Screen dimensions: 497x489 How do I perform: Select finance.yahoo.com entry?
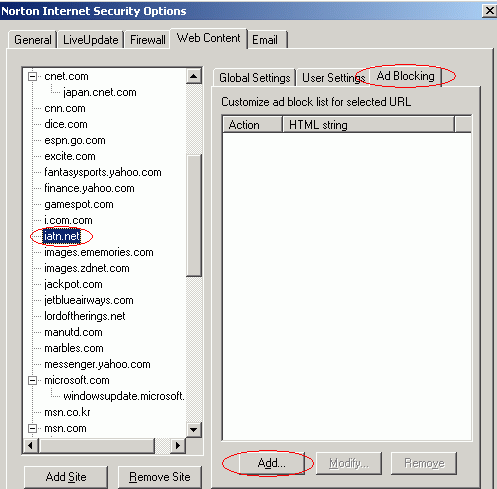[89, 188]
